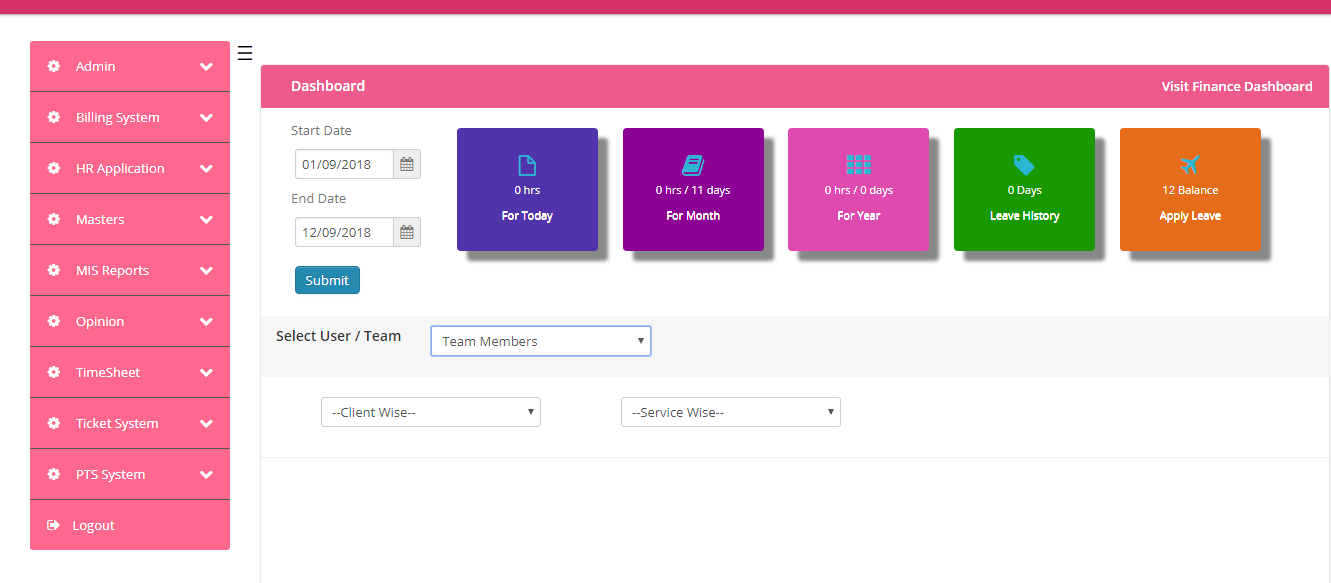Open the End Date calendar picker icon

click(x=407, y=232)
